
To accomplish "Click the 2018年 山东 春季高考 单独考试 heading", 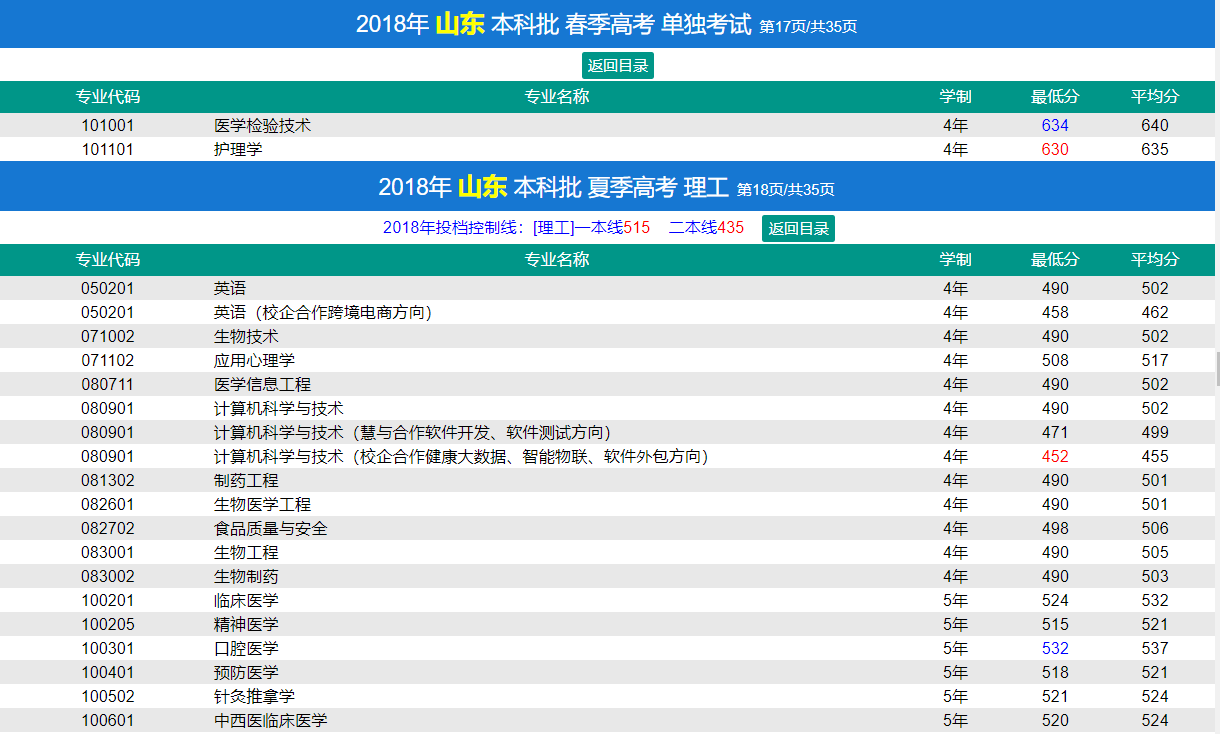I will [x=605, y=24].
